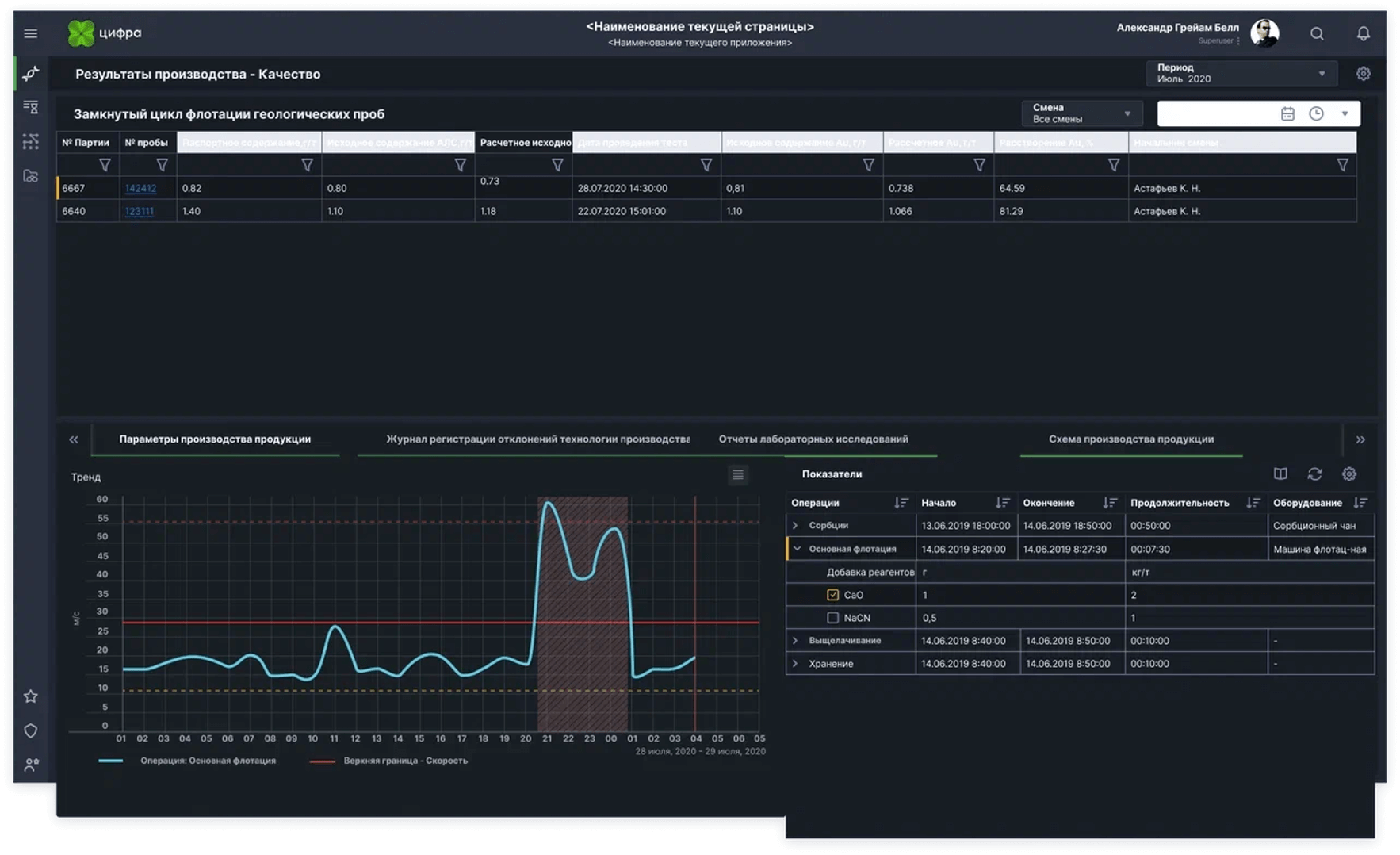The width and height of the screenshot is (1400, 855).
Task: Filter the № Партии column
Action: [105, 165]
